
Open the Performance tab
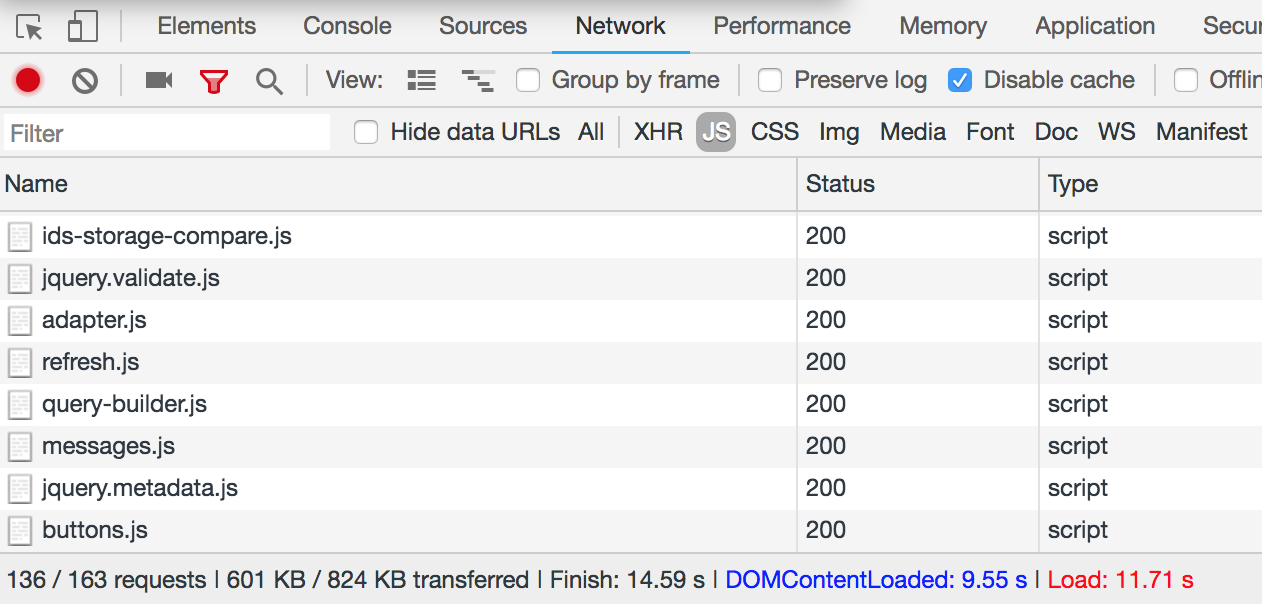click(x=782, y=26)
